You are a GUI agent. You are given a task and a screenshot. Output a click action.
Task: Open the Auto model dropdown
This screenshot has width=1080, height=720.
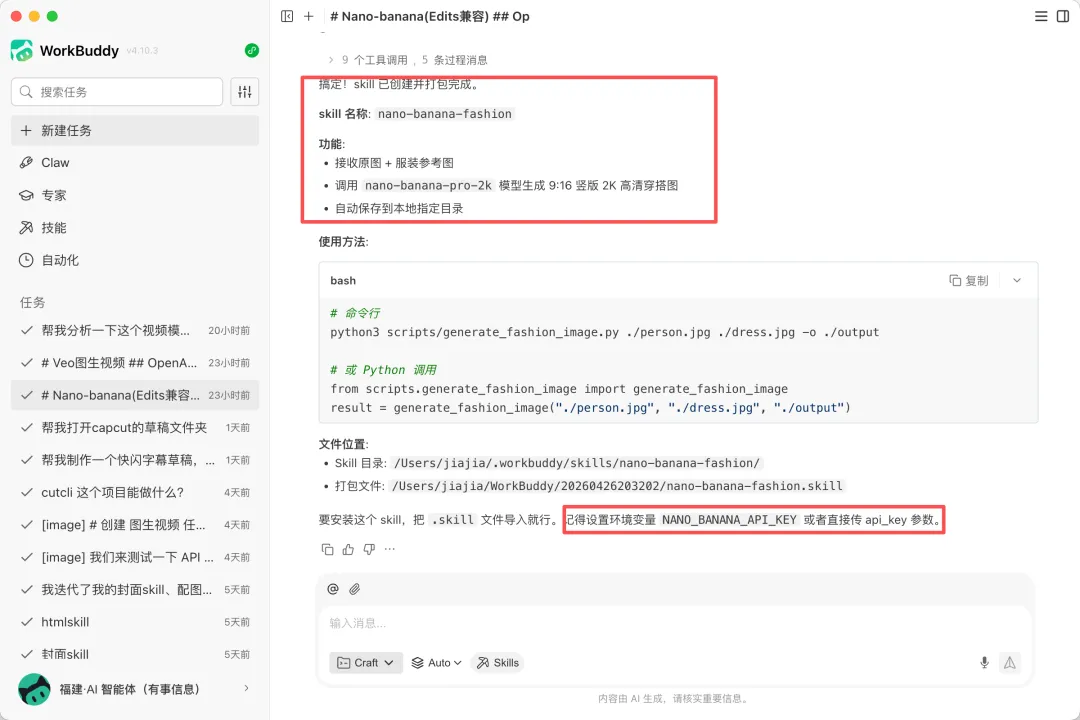[x=436, y=662]
